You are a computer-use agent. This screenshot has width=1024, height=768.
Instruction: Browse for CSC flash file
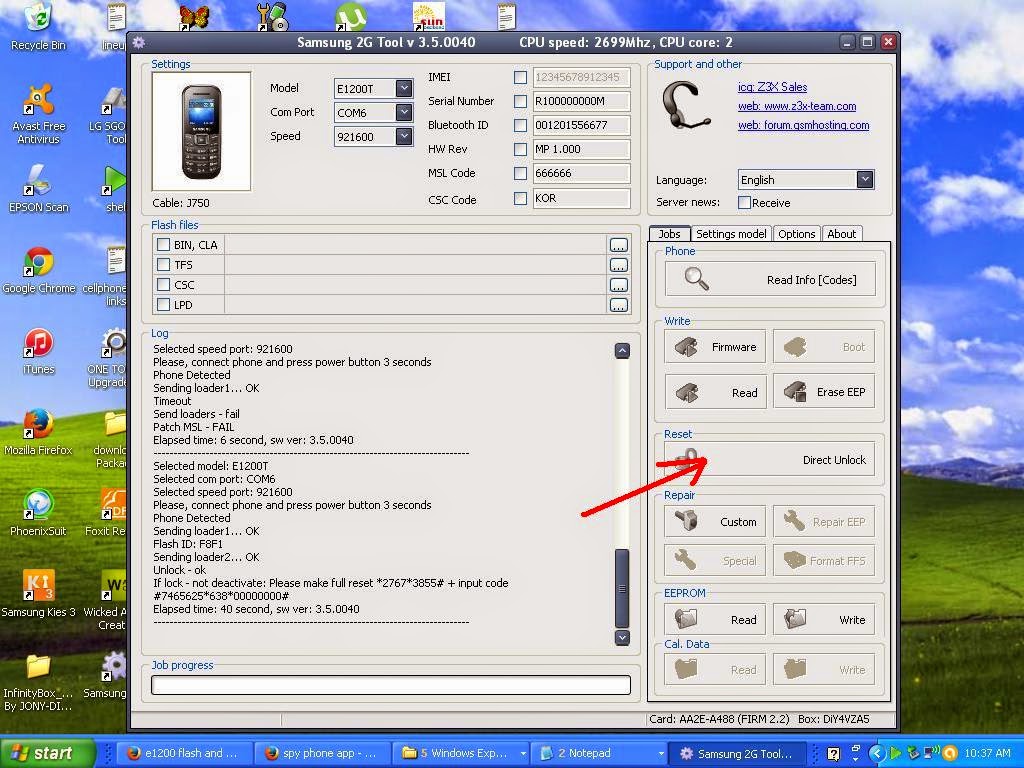[618, 285]
